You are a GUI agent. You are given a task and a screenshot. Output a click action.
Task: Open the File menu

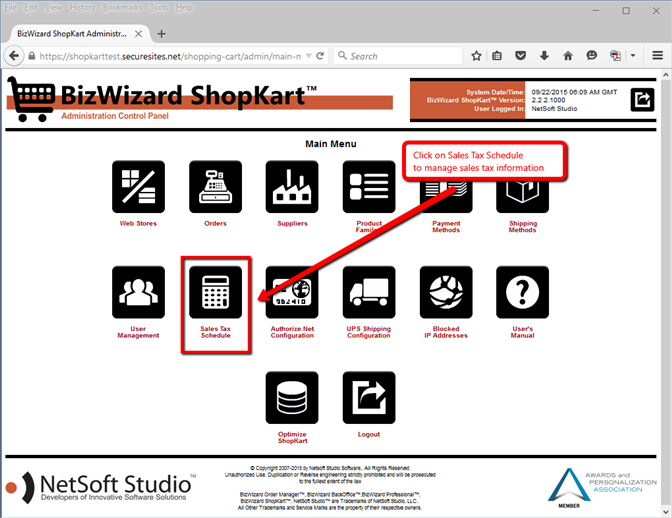click(11, 8)
